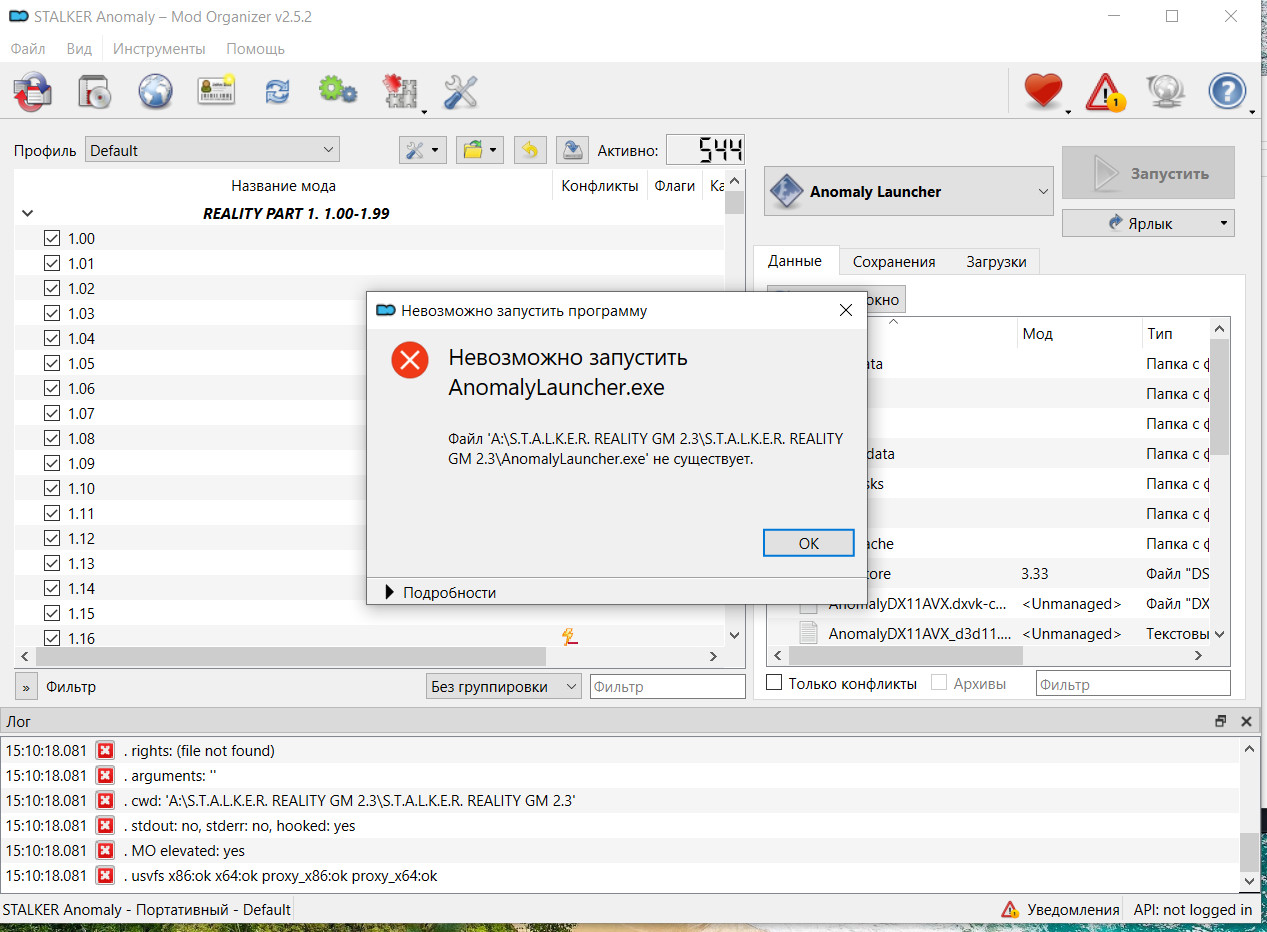Disable mod 1.08 checkbox
The image size is (1267, 932).
pyautogui.click(x=52, y=438)
